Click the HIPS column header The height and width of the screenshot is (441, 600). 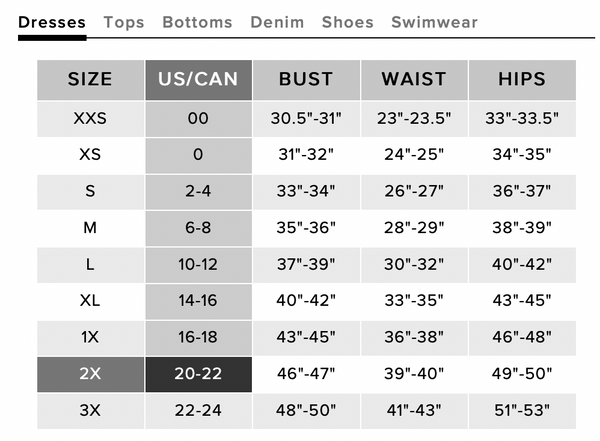(x=522, y=80)
